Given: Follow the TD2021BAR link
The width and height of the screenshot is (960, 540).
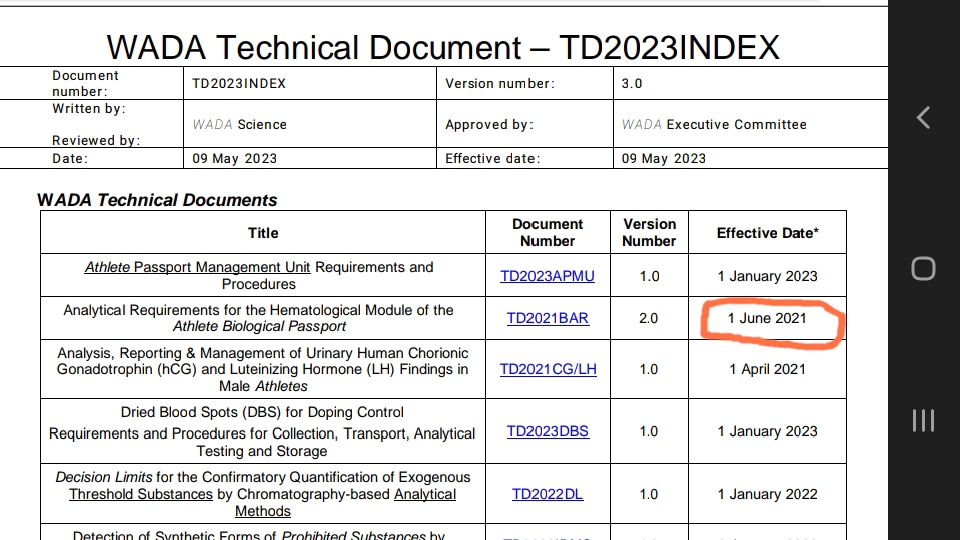Looking at the screenshot, I should tap(547, 318).
